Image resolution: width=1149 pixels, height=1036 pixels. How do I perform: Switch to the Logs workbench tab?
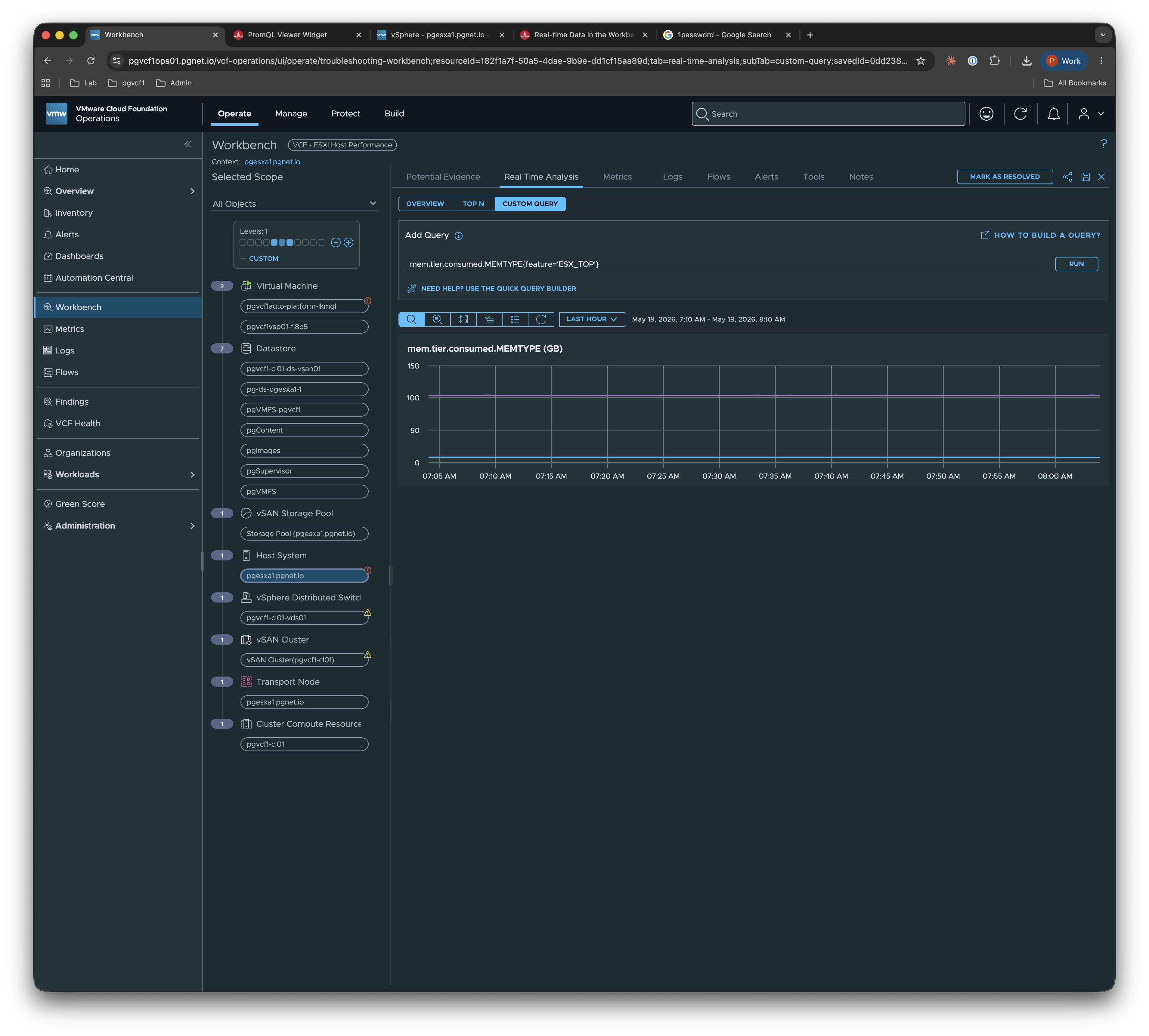[x=672, y=177]
